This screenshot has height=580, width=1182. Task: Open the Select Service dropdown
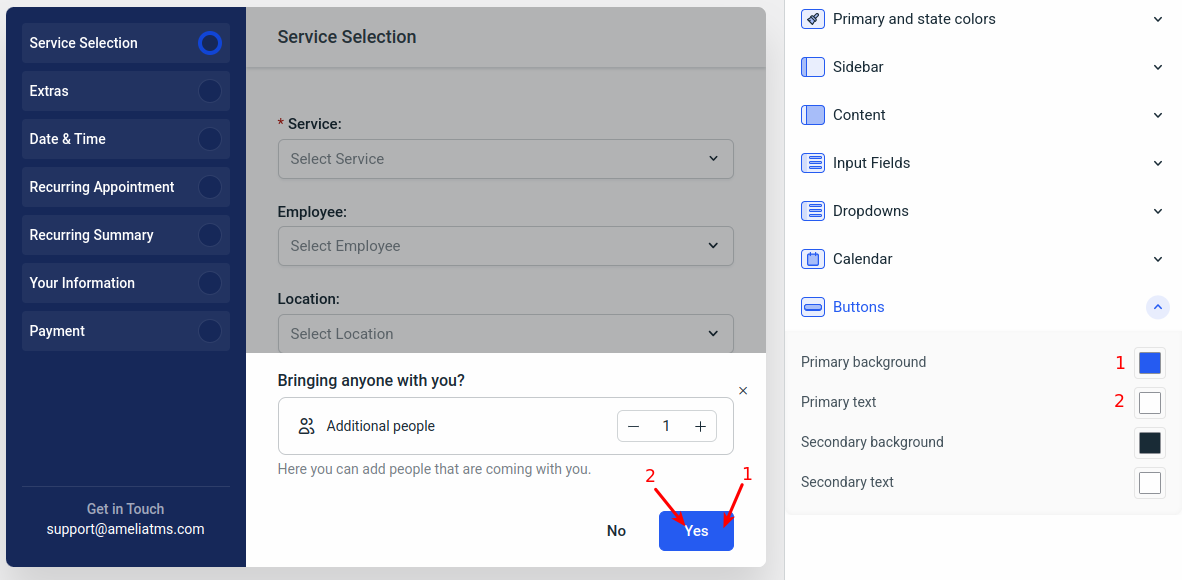coord(505,159)
